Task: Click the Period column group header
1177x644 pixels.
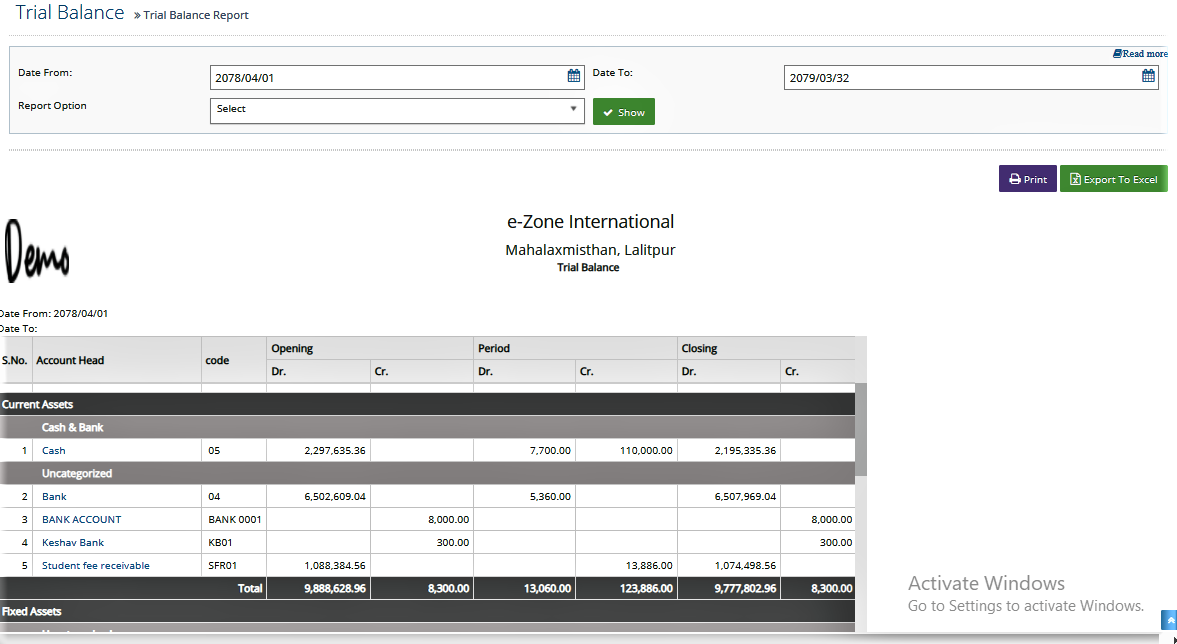Action: (x=576, y=348)
